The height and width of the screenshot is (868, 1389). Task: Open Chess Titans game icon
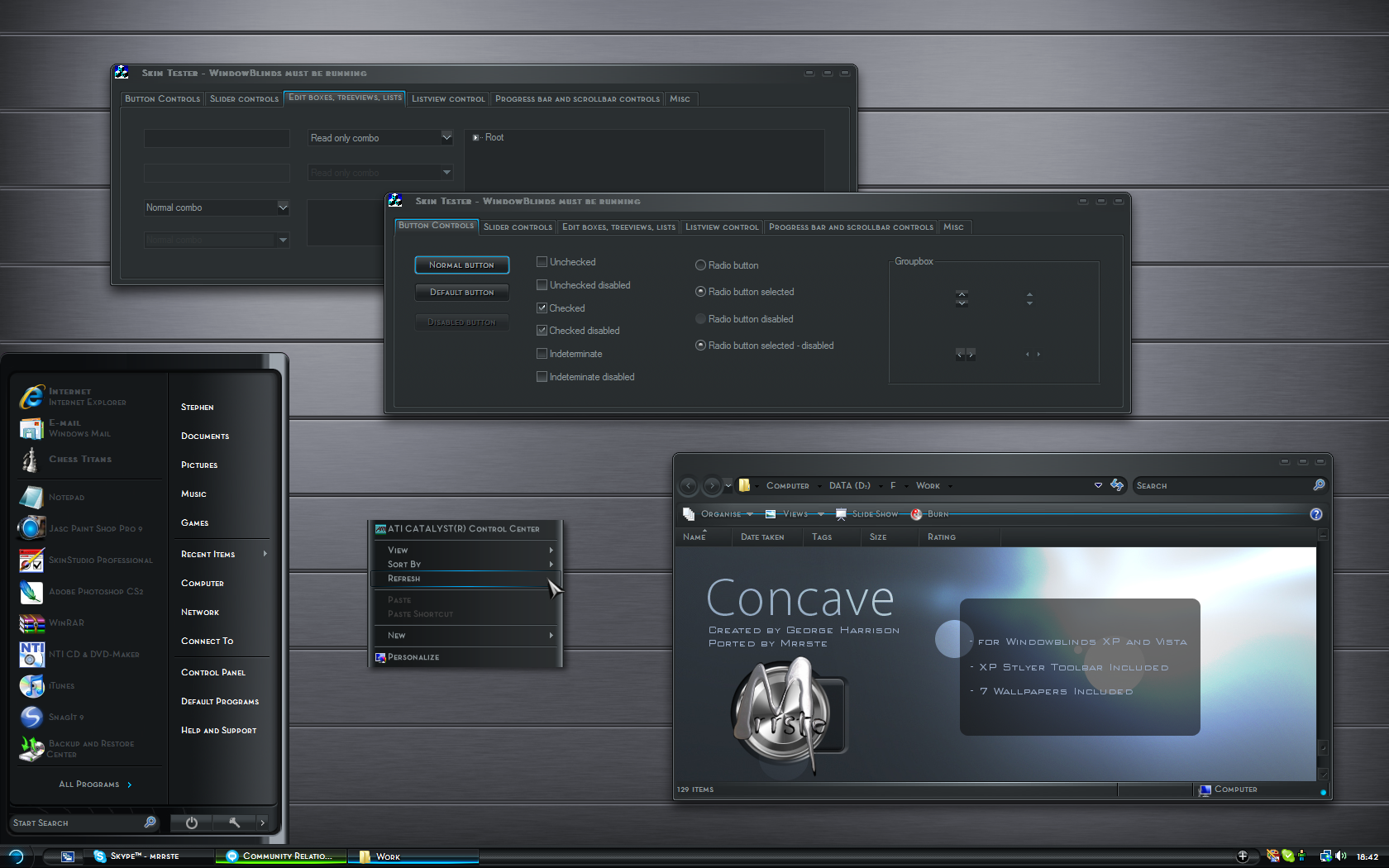pyautogui.click(x=31, y=460)
